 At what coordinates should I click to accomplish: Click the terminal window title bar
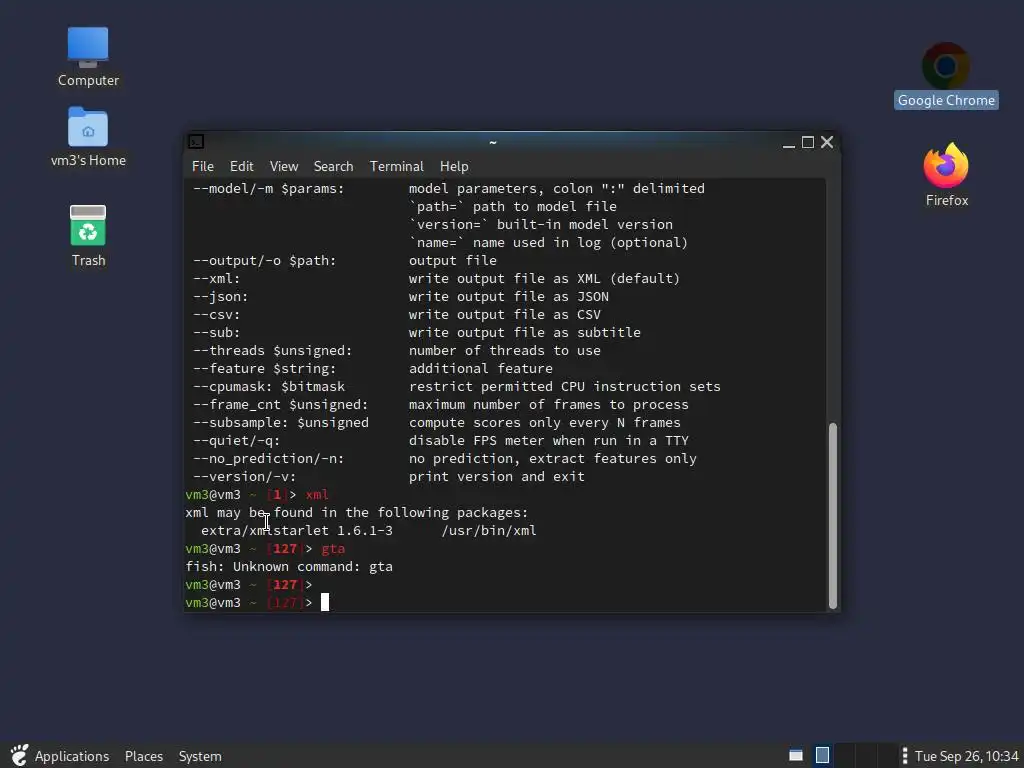pyautogui.click(x=493, y=142)
